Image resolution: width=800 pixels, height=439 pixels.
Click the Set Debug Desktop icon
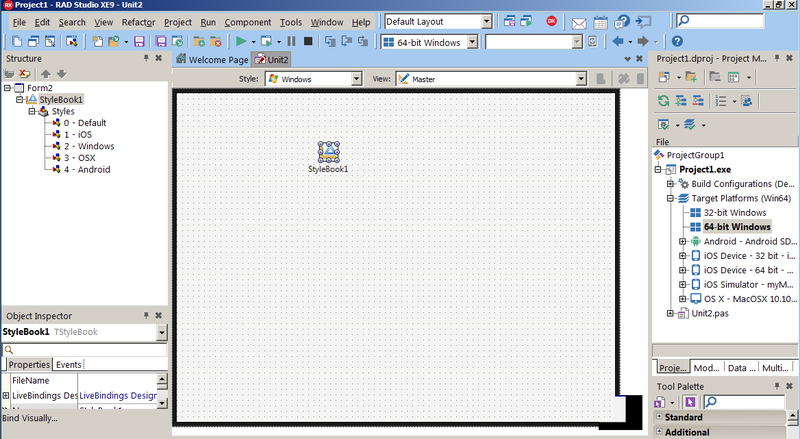[526, 21]
